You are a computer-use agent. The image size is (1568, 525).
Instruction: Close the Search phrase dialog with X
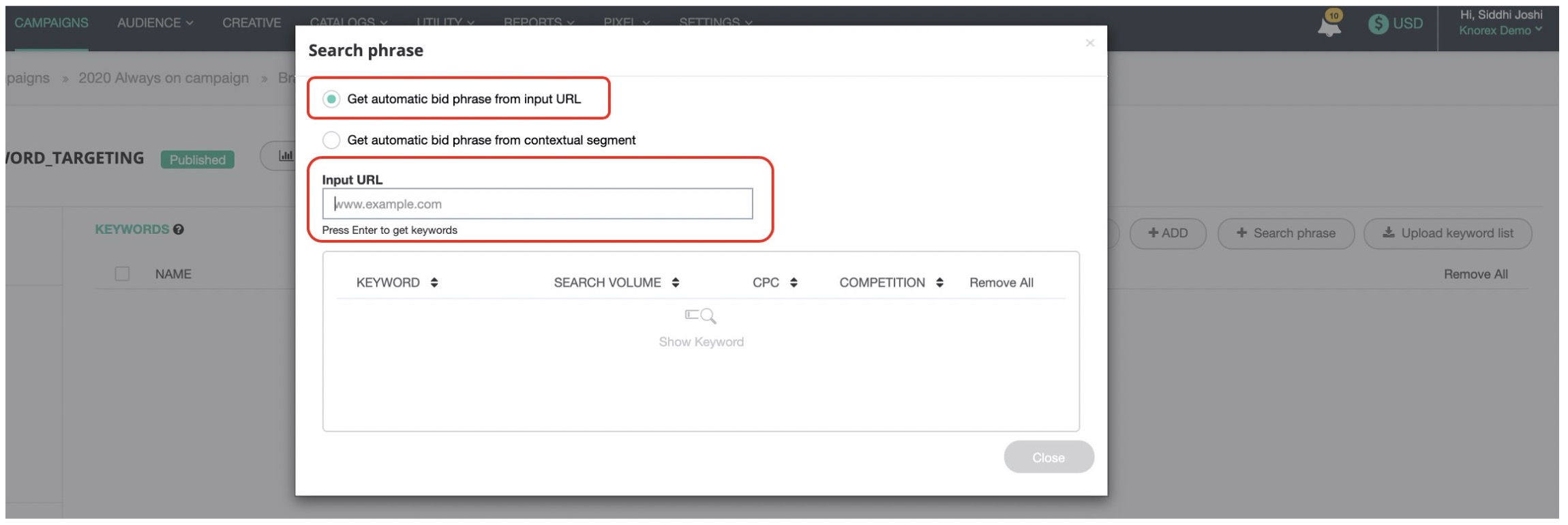click(1089, 44)
